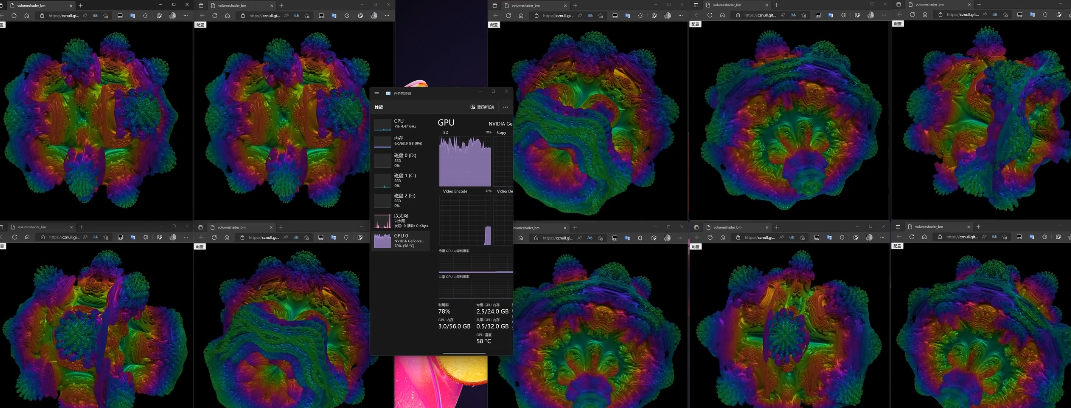Image resolution: width=1071 pixels, height=408 pixels.
Task: Open new tab in top-left browser window
Action: (x=81, y=5)
